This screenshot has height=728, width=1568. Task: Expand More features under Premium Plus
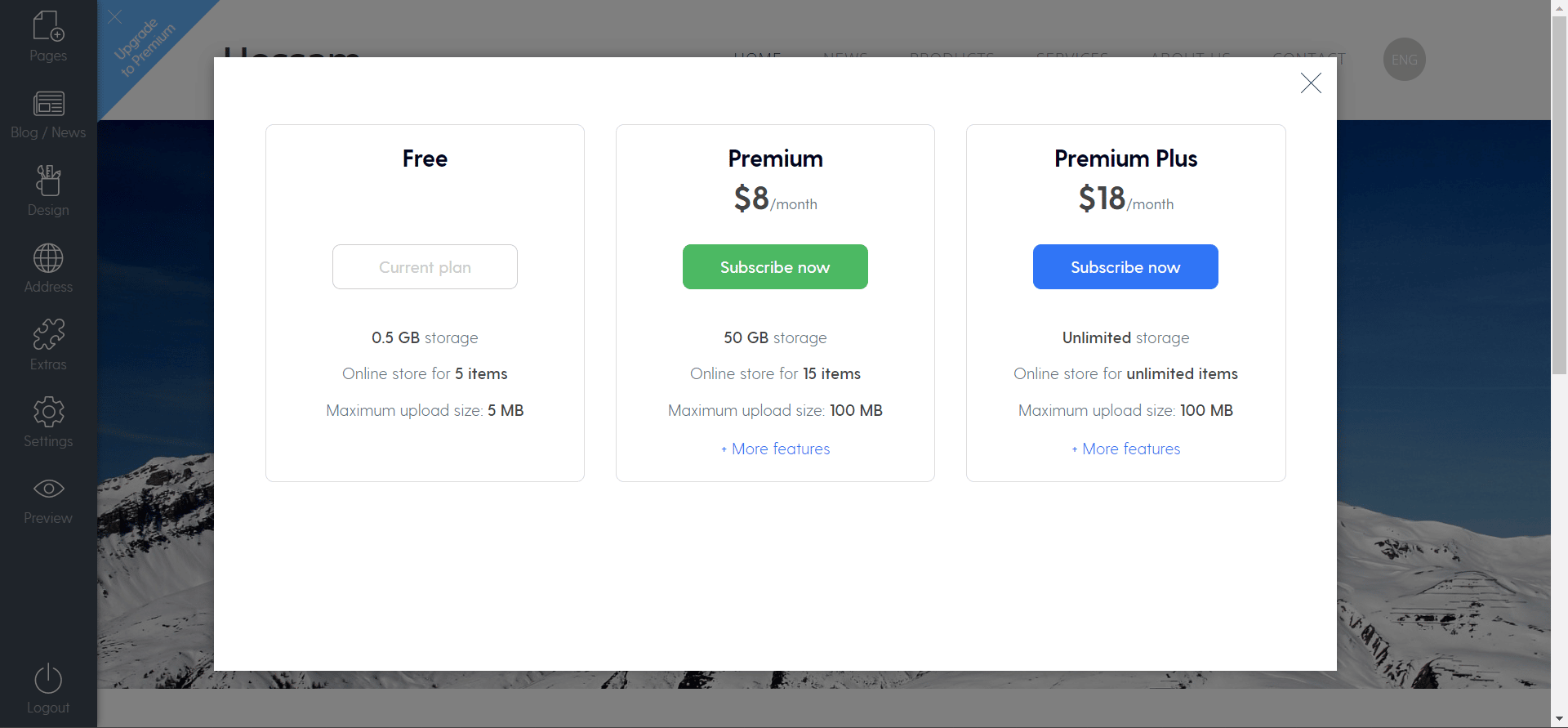click(1125, 449)
